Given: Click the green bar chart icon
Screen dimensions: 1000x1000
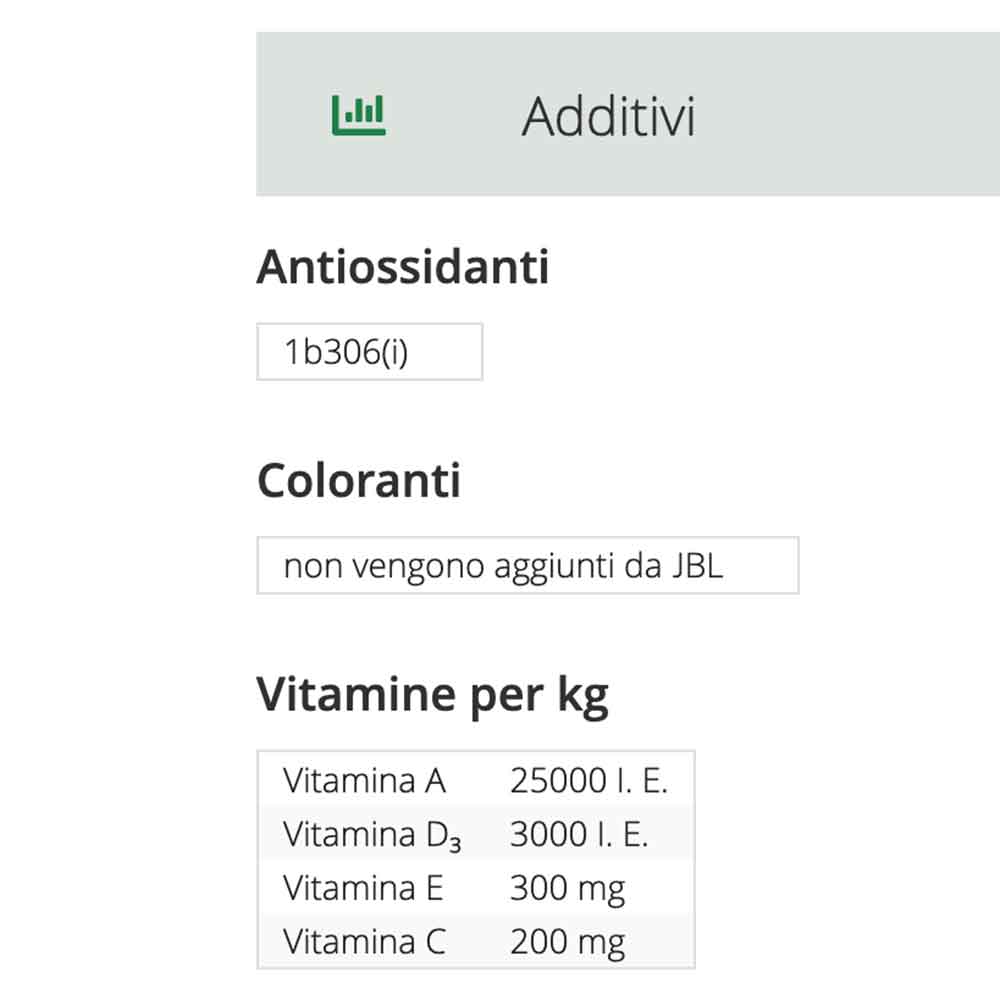Looking at the screenshot, I should [x=358, y=115].
